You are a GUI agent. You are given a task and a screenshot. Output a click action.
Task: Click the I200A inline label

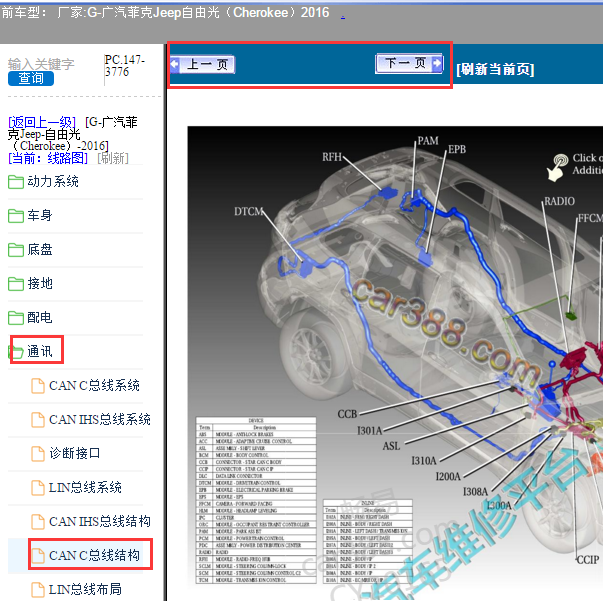click(448, 477)
